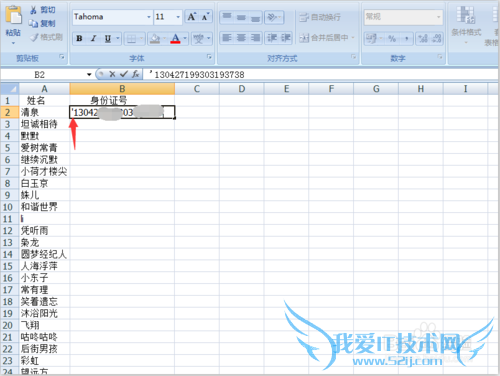Decrease cell indent
The height and width of the screenshot is (376, 500).
(x=272, y=38)
